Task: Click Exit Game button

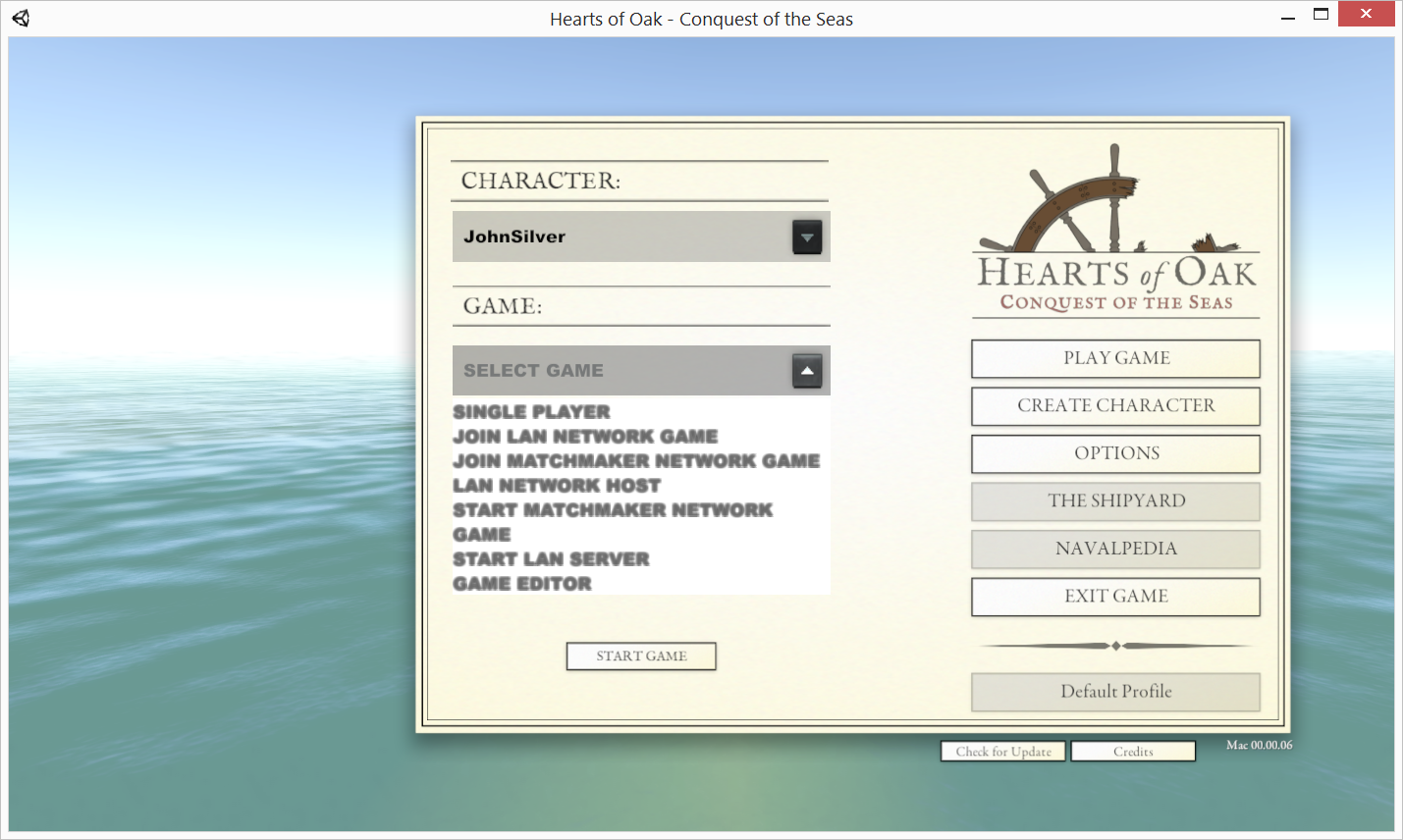Action: [x=1115, y=597]
